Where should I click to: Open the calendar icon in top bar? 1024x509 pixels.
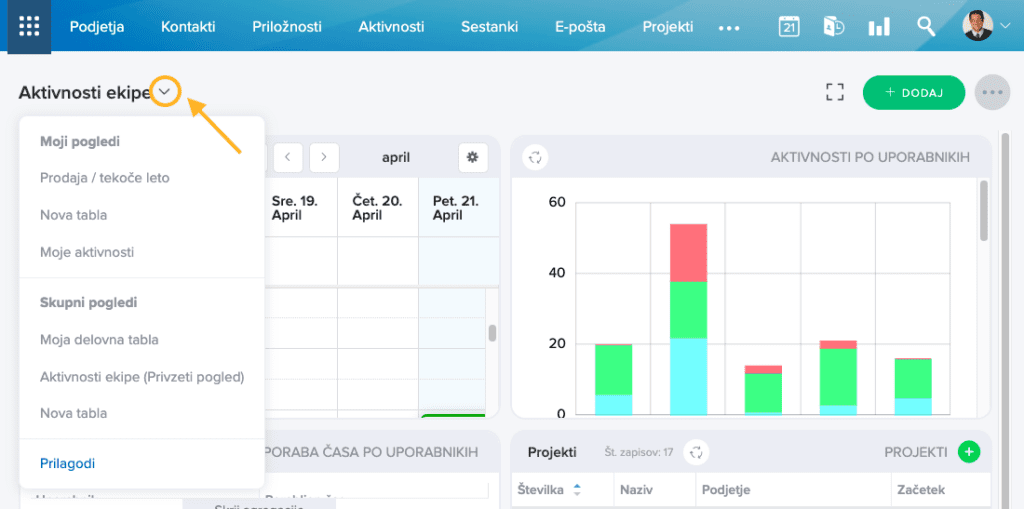pos(789,27)
